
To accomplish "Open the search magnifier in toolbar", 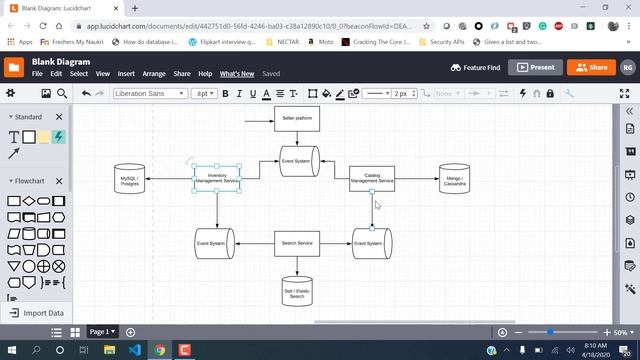I will pos(62,93).
